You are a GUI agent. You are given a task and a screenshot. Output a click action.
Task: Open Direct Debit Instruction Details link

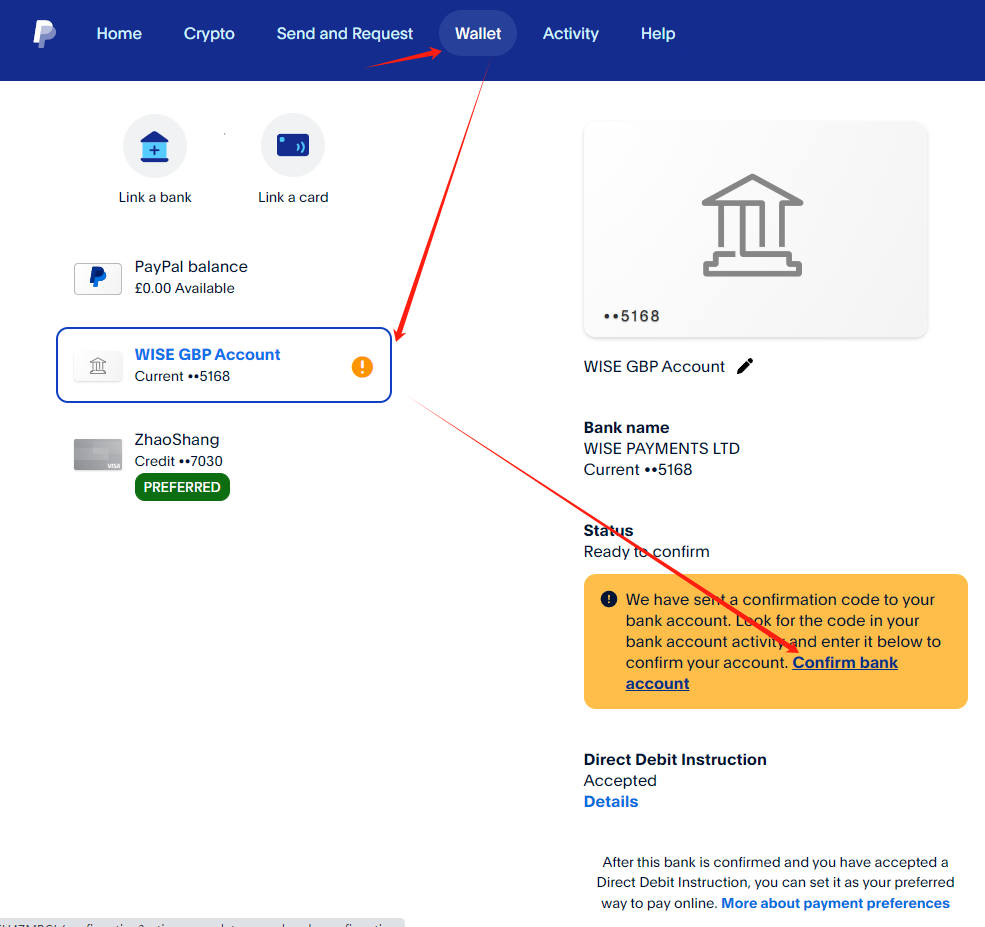coord(611,802)
